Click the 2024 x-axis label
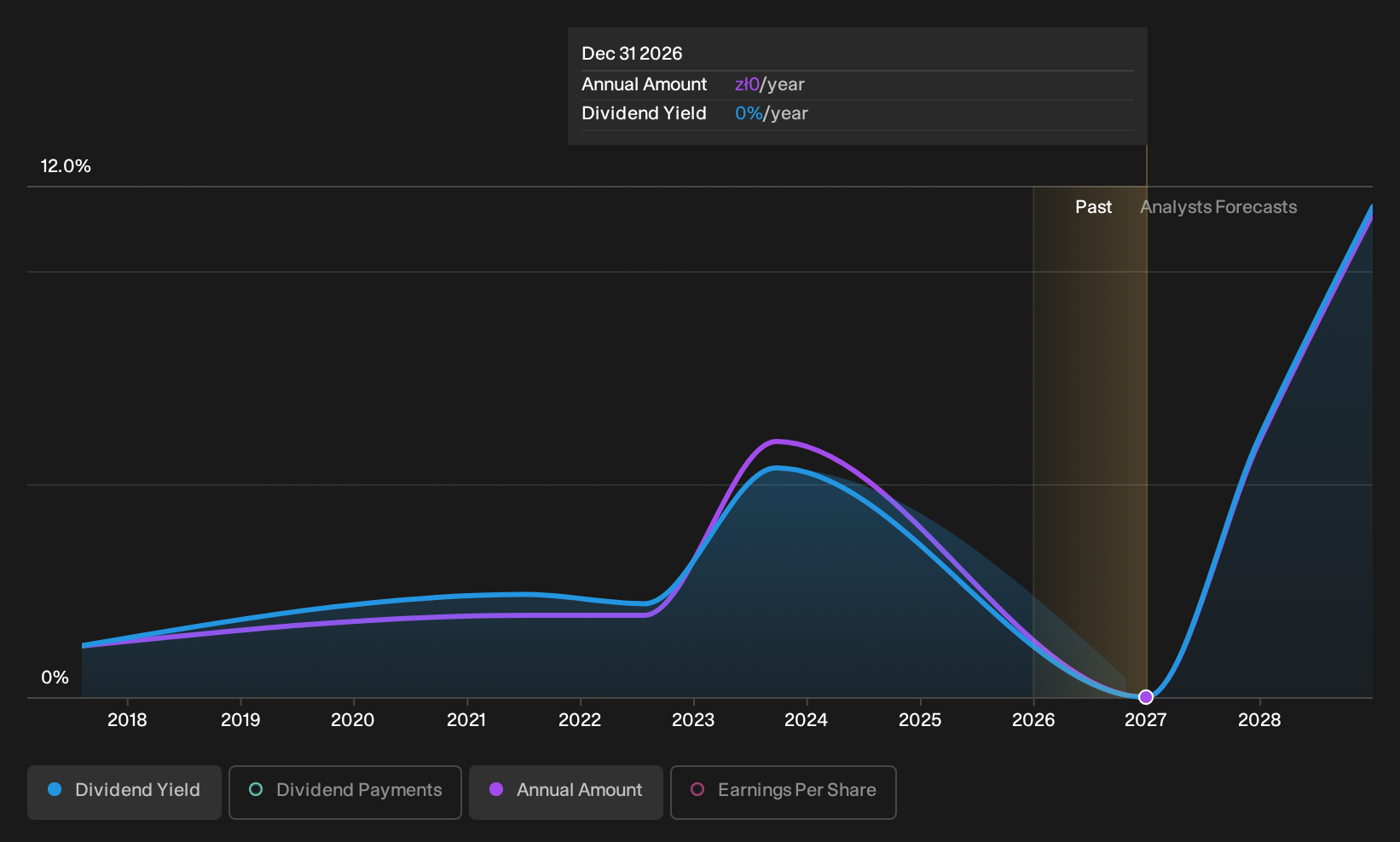 pyautogui.click(x=807, y=720)
